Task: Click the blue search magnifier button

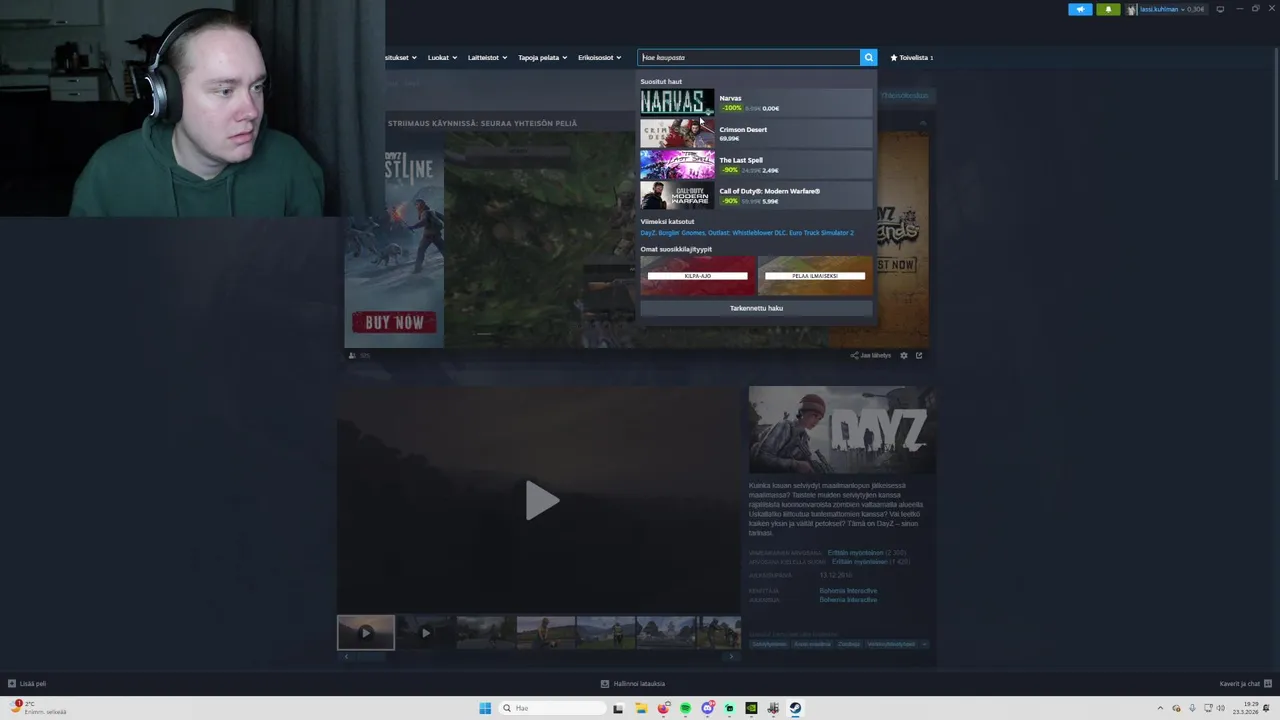Action: pyautogui.click(x=869, y=57)
